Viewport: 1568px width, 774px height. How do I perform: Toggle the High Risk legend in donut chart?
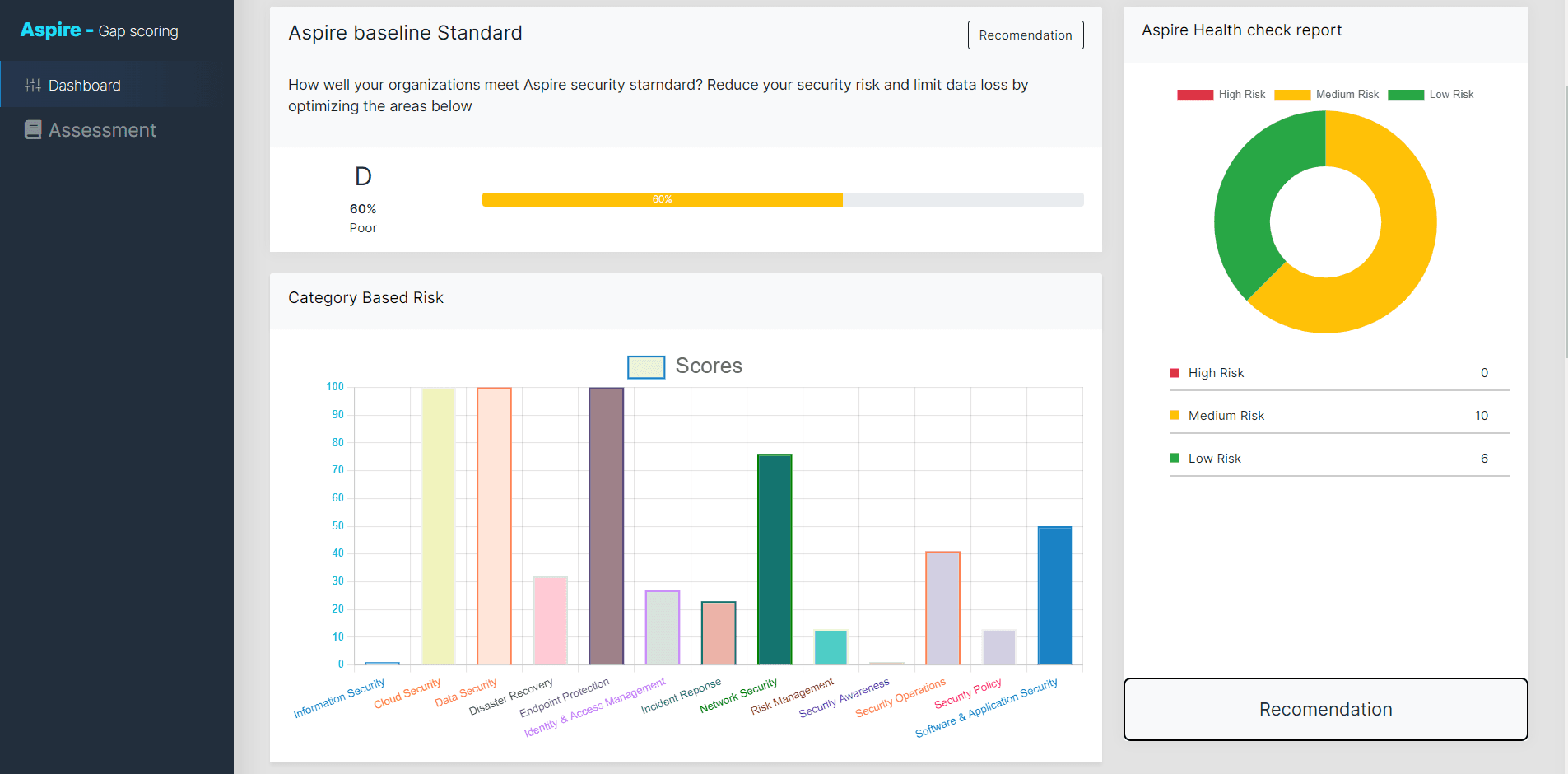(x=1221, y=95)
